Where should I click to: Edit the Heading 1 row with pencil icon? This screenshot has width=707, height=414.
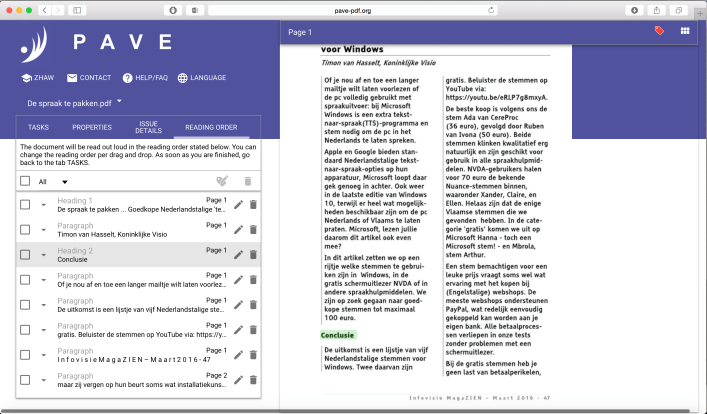tap(238, 205)
